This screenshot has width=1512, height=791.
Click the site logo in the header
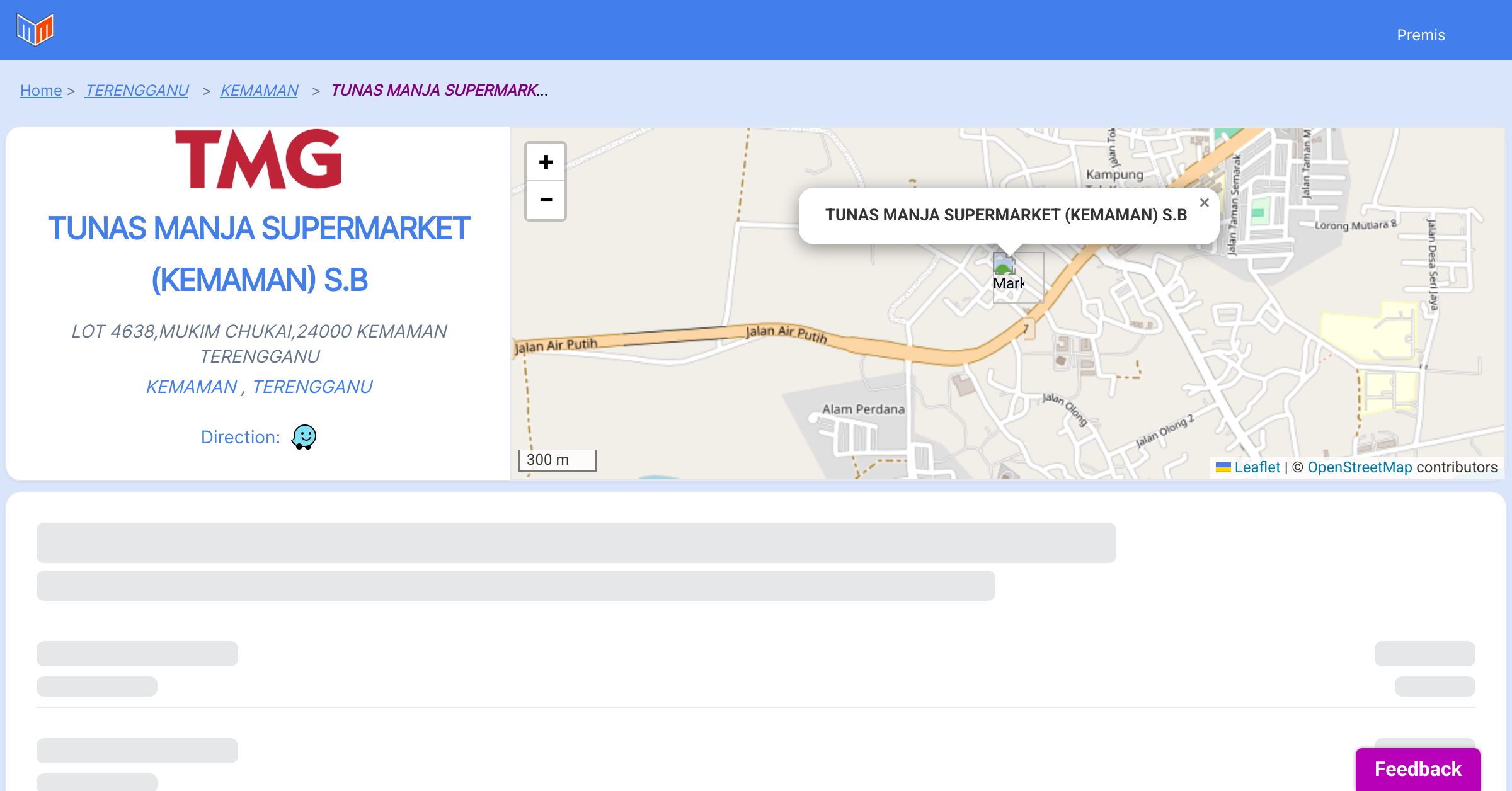click(35, 30)
